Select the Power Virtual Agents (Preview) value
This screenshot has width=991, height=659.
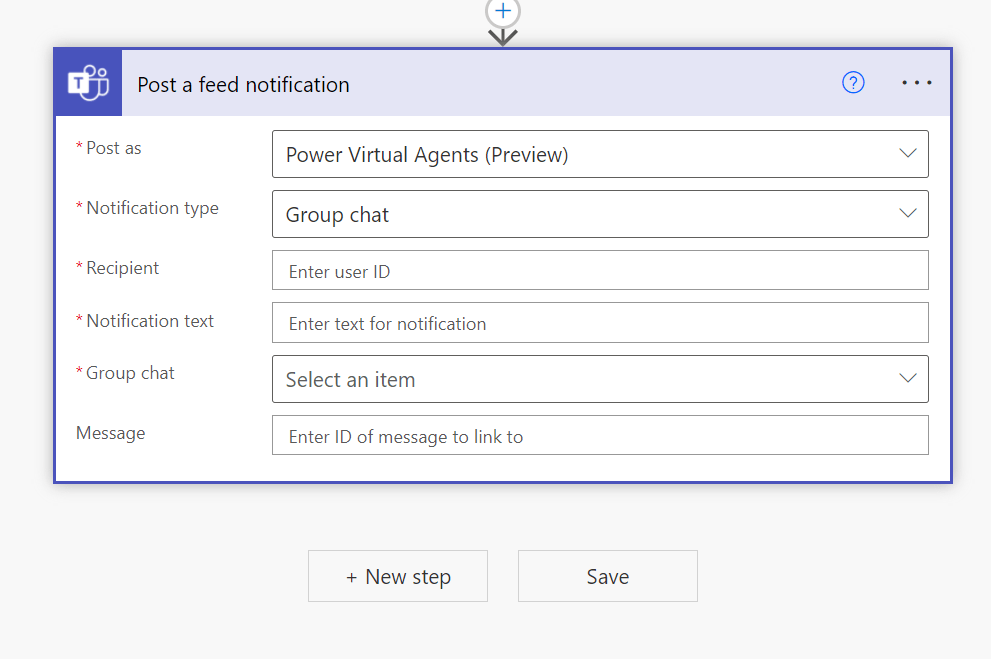click(x=427, y=154)
